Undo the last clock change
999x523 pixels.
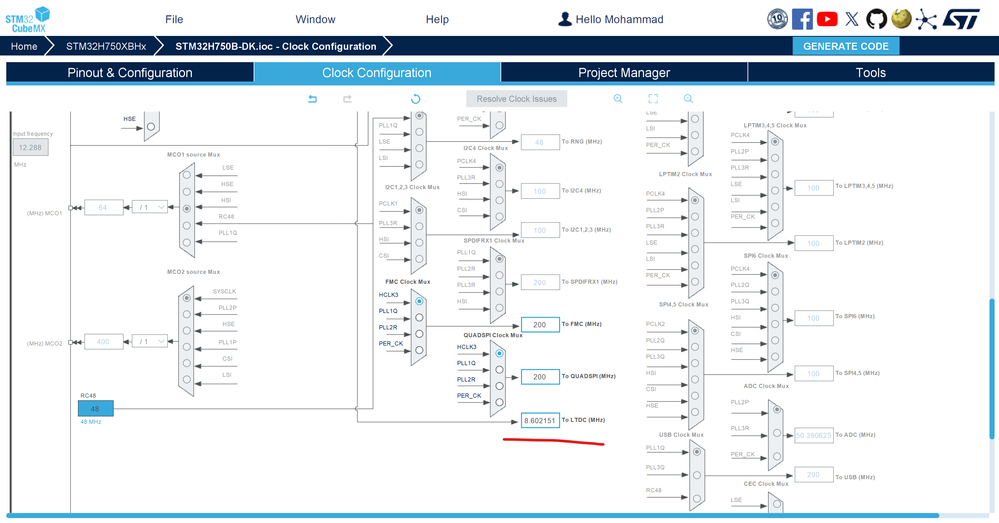(x=312, y=99)
